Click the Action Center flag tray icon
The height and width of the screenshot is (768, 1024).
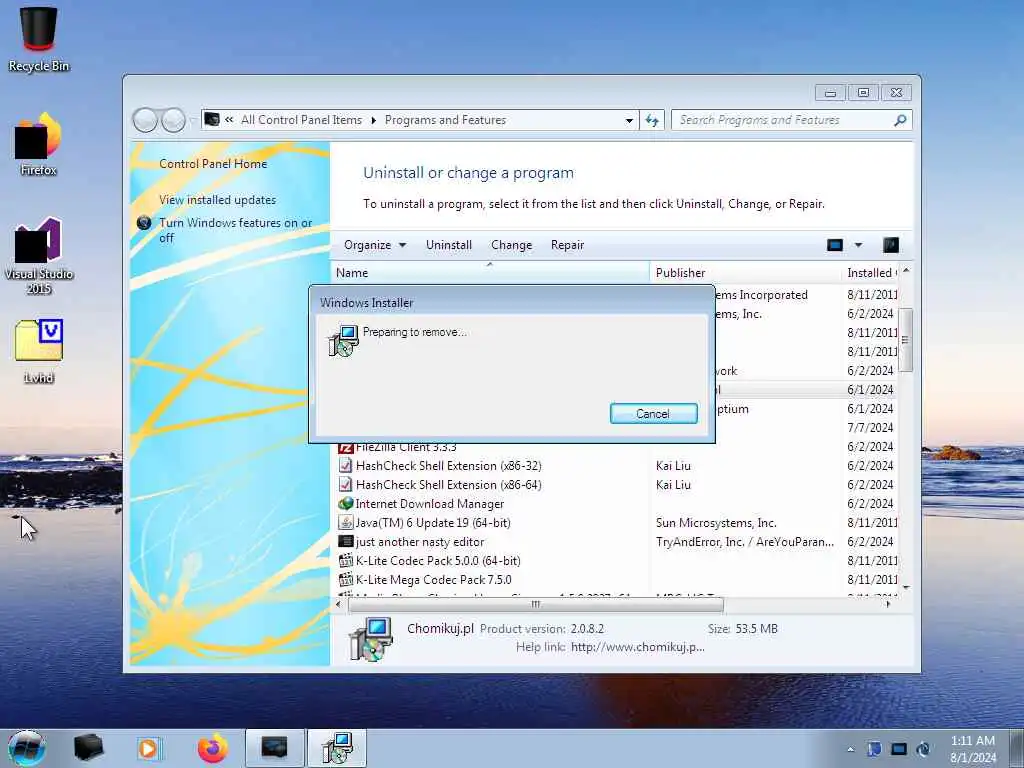[x=874, y=749]
